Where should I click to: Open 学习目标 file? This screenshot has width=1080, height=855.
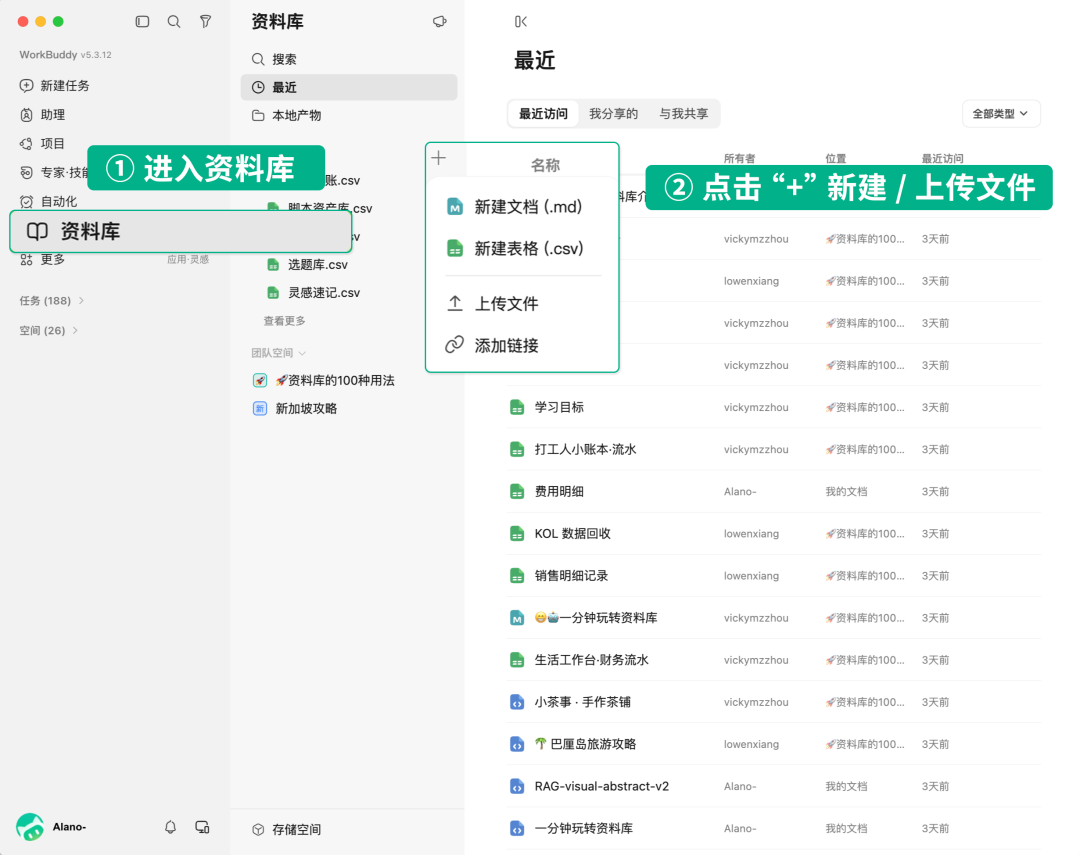tap(559, 407)
